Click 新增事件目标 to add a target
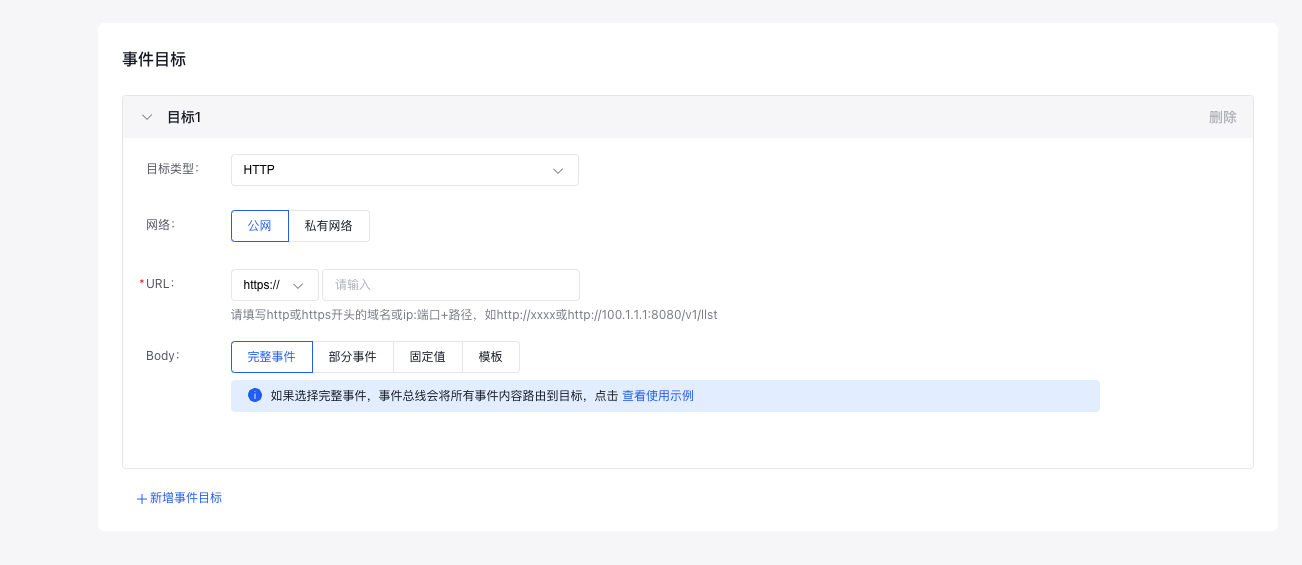This screenshot has width=1302, height=565. (179, 498)
